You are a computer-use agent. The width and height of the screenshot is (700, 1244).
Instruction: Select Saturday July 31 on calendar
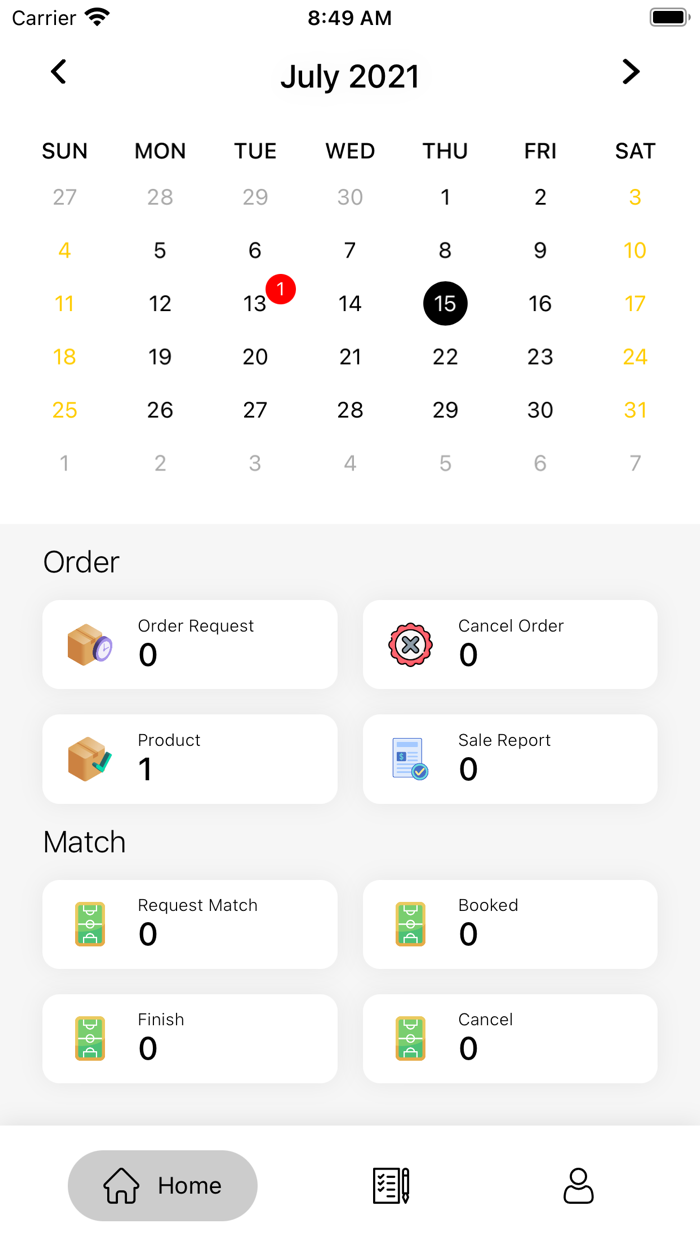coord(635,409)
